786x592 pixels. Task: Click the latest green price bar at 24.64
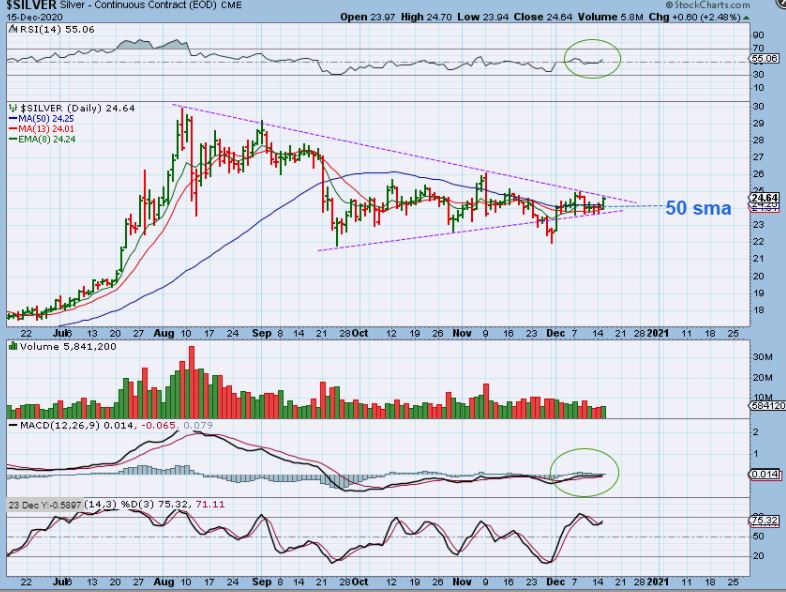point(604,203)
